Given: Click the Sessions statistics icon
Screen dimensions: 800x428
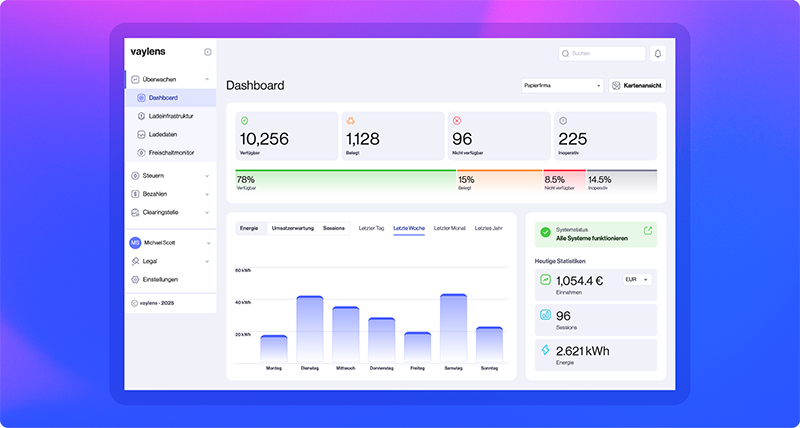Looking at the screenshot, I should pos(545,315).
